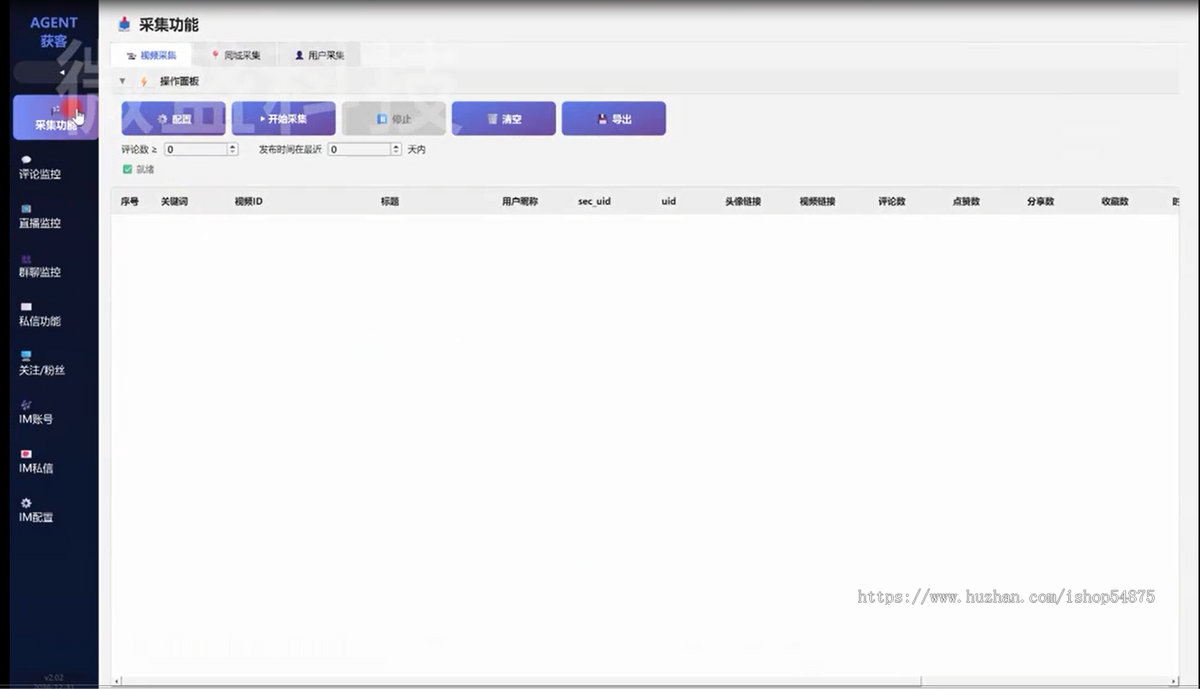Viewport: 1200px width, 689px height.
Task: Click the 采集功能 page title icon
Action: point(124,24)
